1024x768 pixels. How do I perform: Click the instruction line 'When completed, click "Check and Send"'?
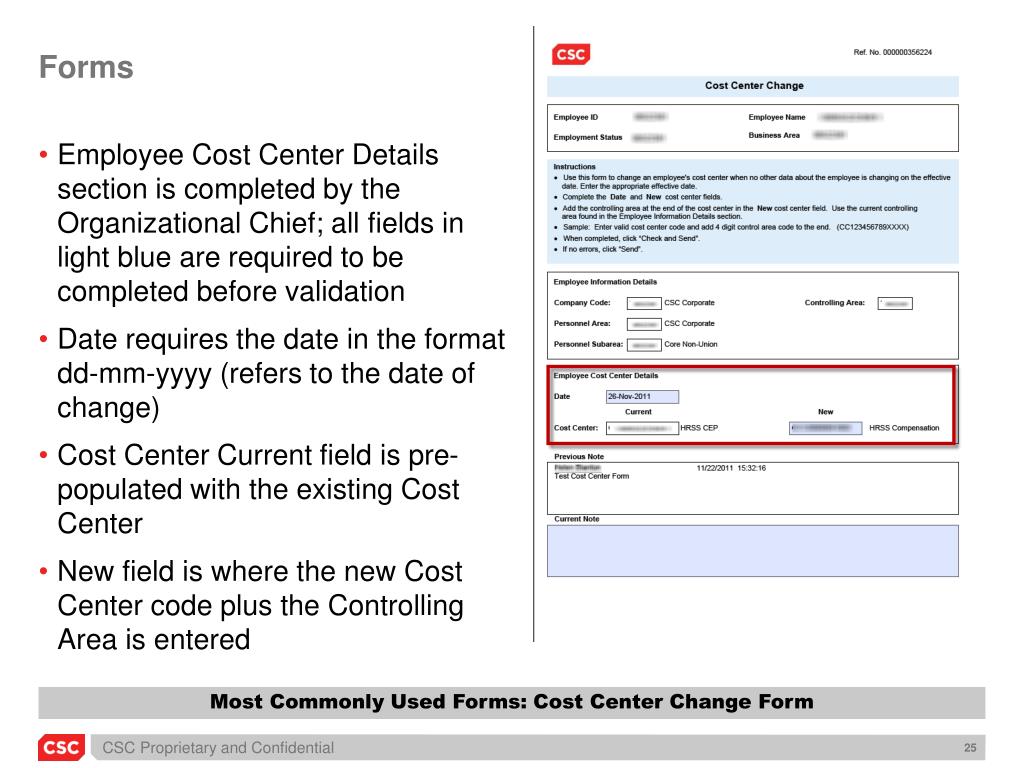point(631,238)
